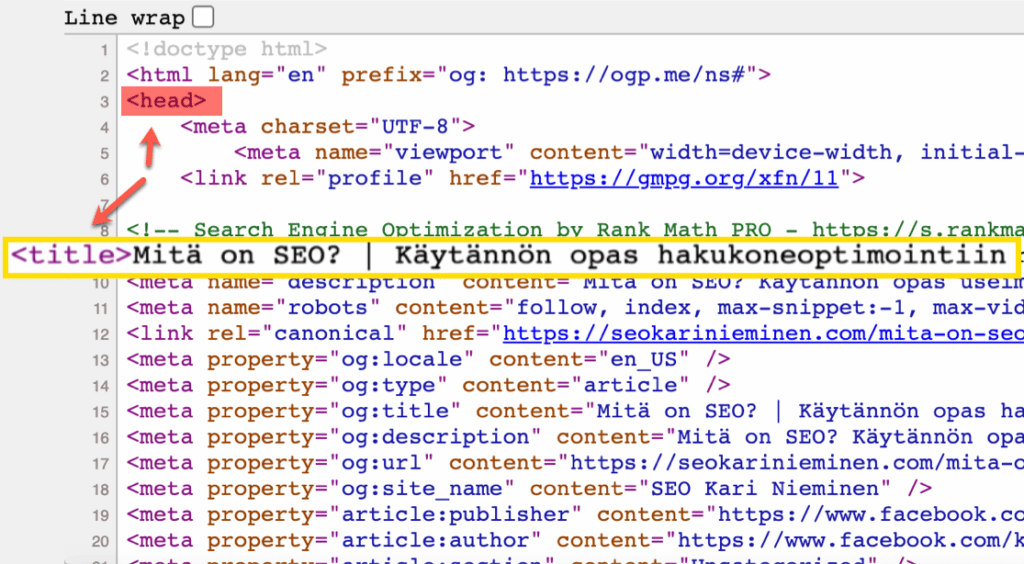Click the <!doctype html> text on line 1

(227, 49)
